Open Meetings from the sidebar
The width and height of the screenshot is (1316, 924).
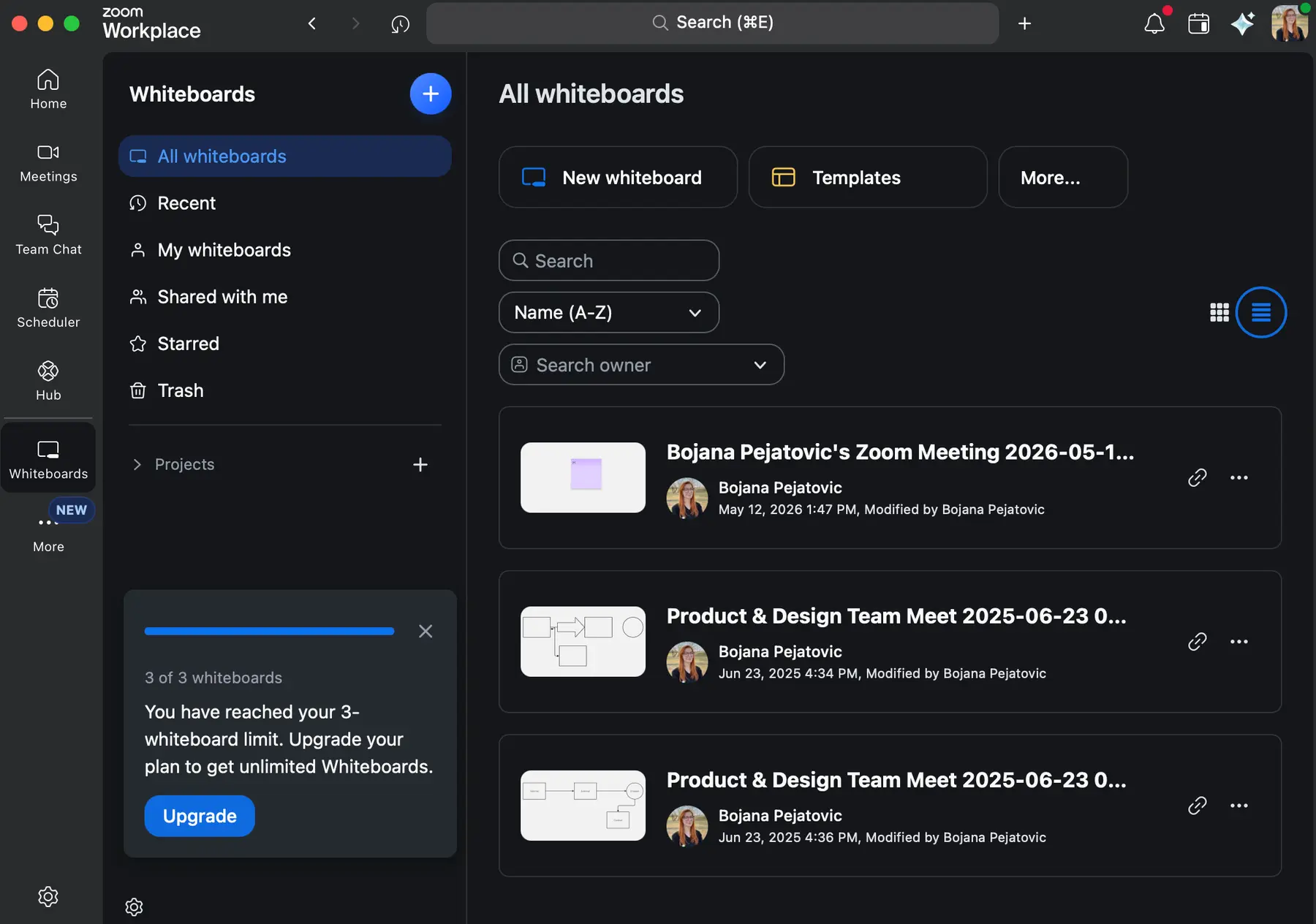tap(48, 162)
